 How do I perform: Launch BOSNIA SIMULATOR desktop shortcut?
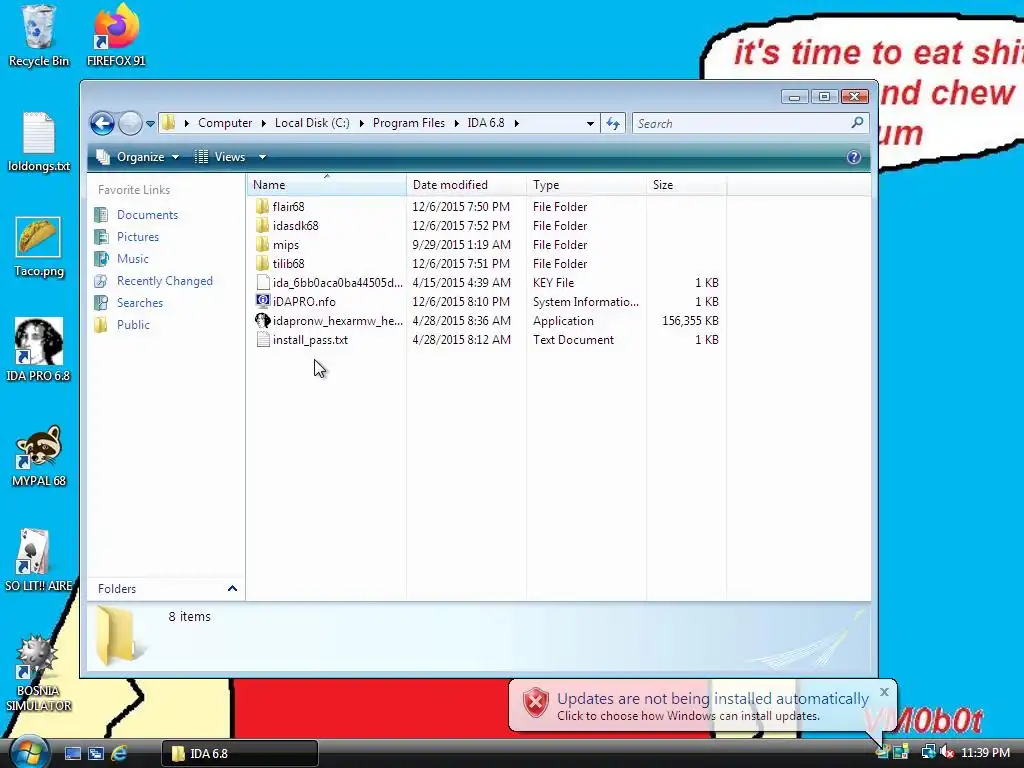(39, 673)
